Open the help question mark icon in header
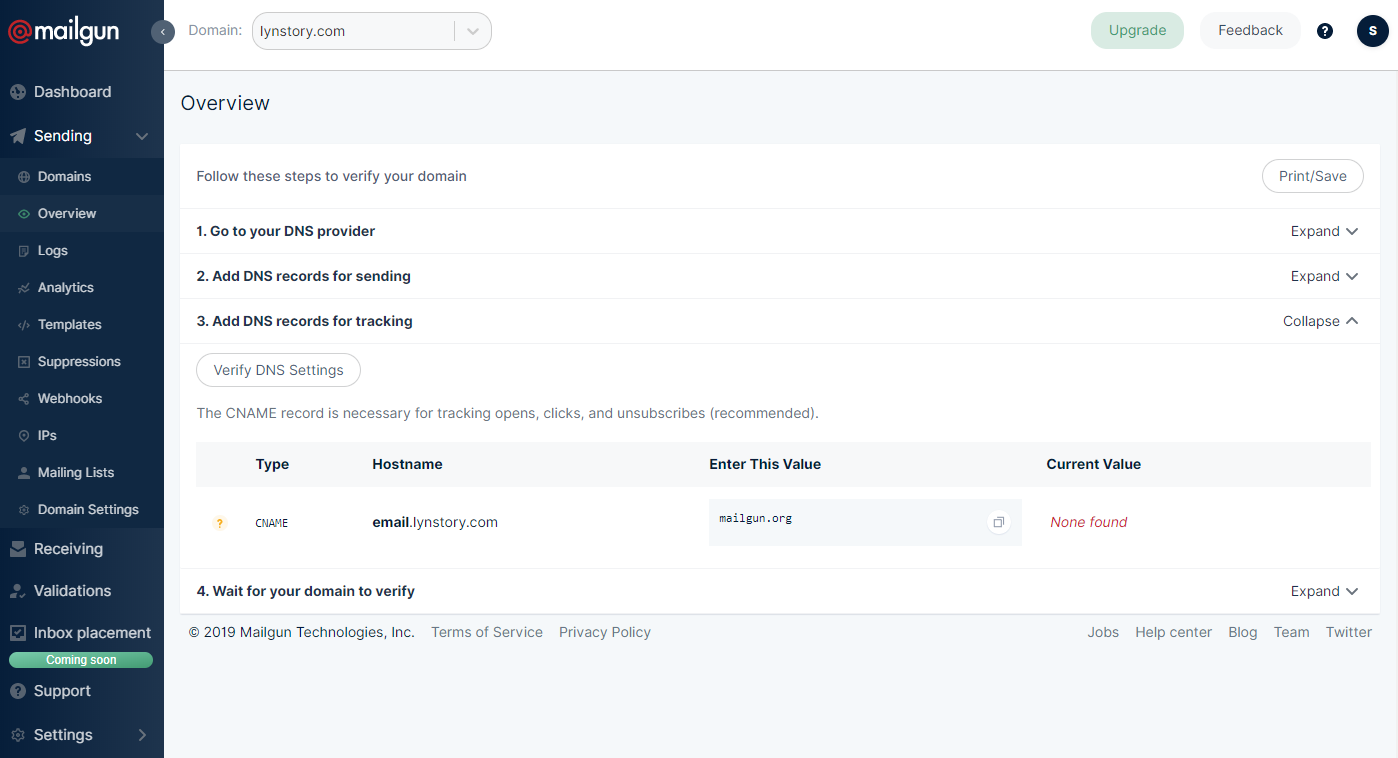 1325,31
